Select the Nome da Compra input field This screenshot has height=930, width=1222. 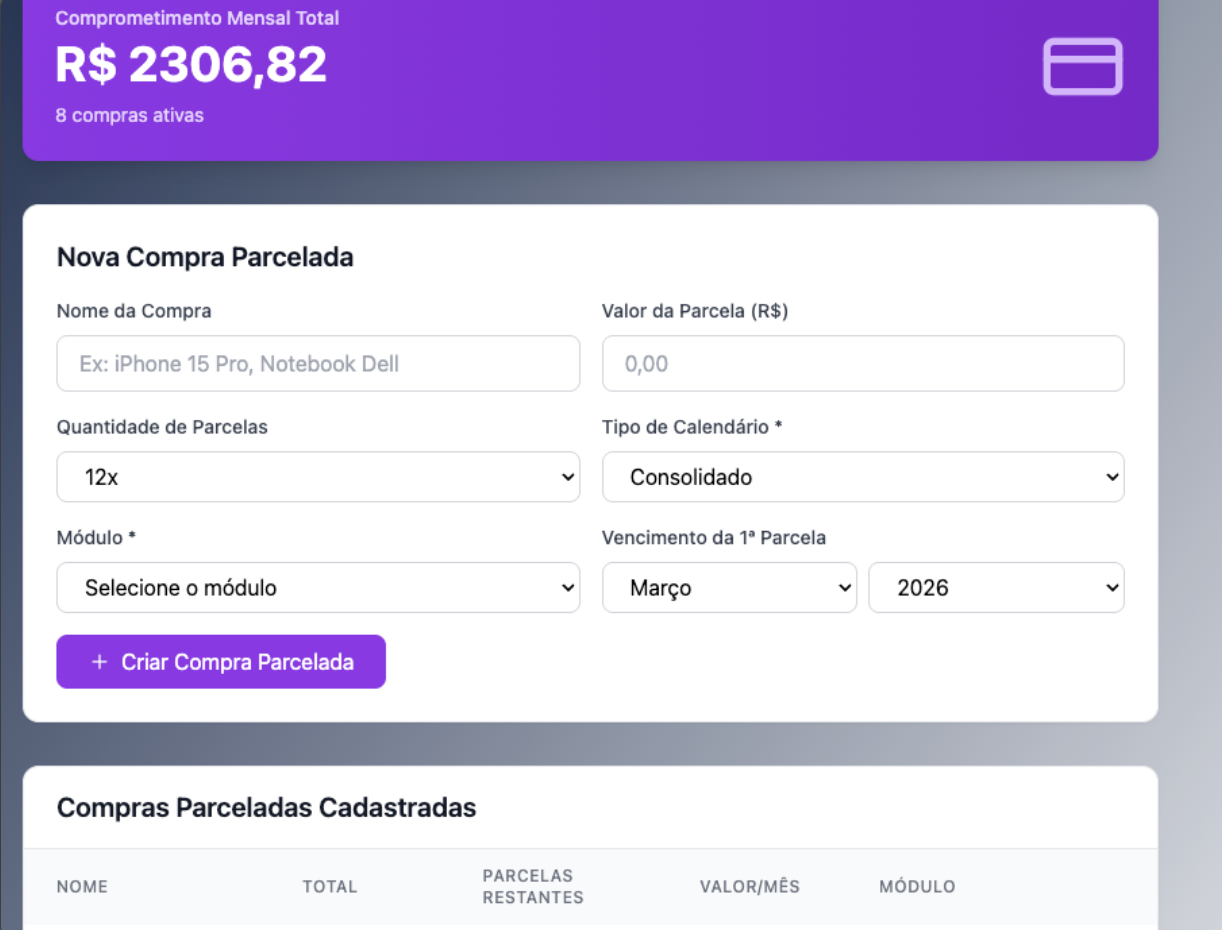[318, 363]
